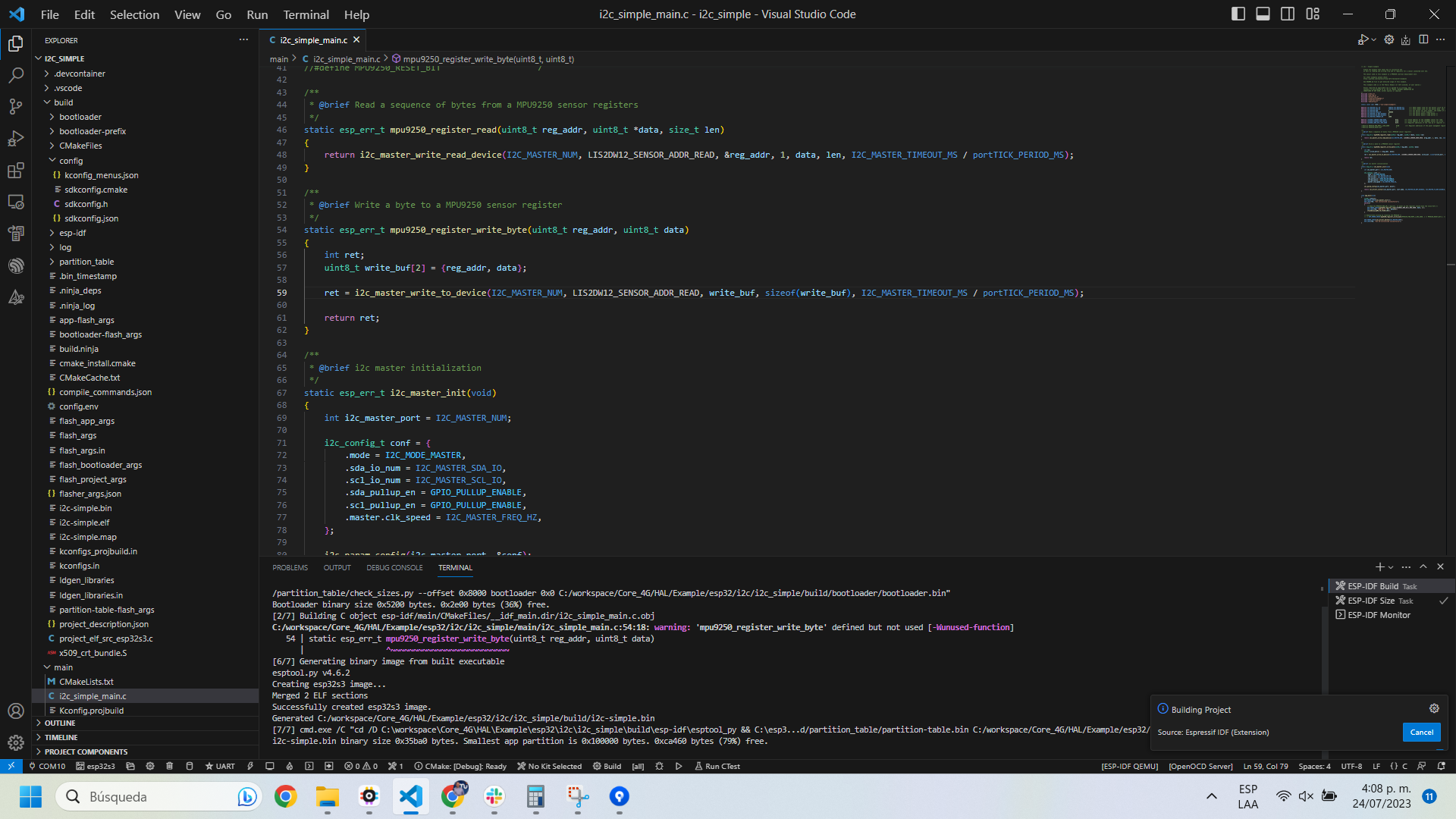Toggle the bottom panel visibility
The width and height of the screenshot is (1456, 819).
[1263, 14]
